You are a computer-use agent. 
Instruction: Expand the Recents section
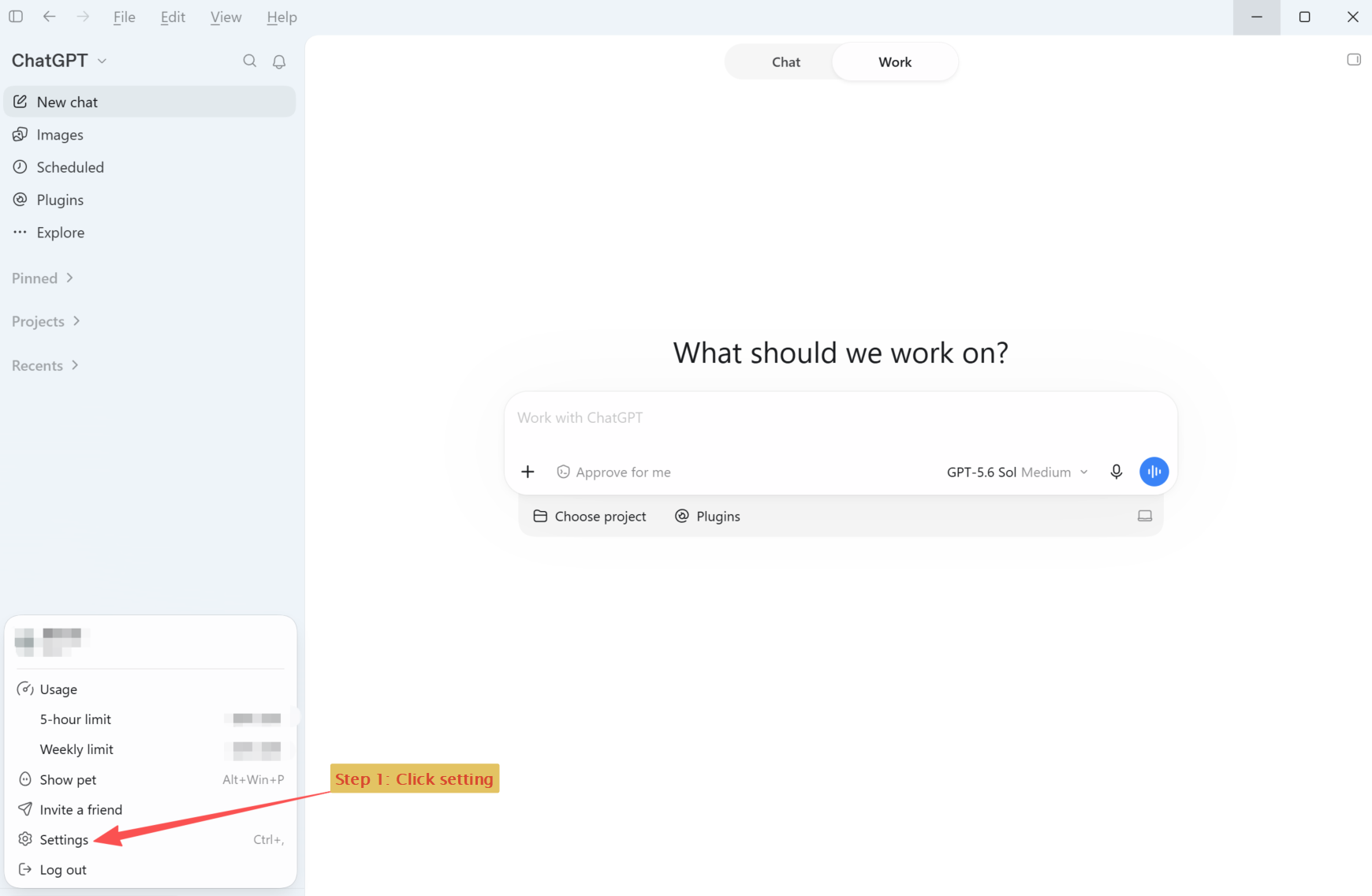pyautogui.click(x=46, y=365)
